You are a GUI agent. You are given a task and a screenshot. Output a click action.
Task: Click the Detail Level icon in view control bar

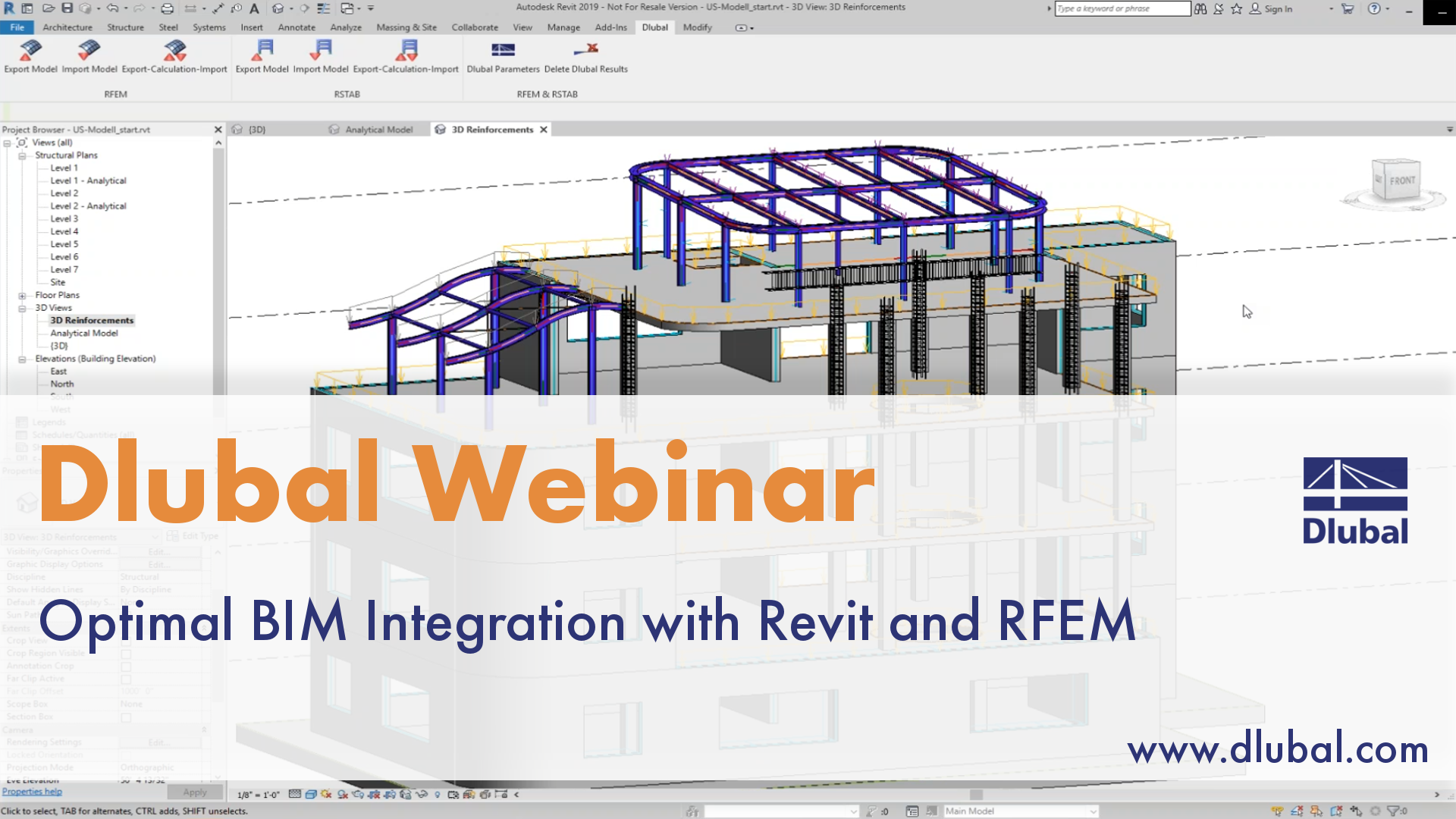click(x=295, y=794)
